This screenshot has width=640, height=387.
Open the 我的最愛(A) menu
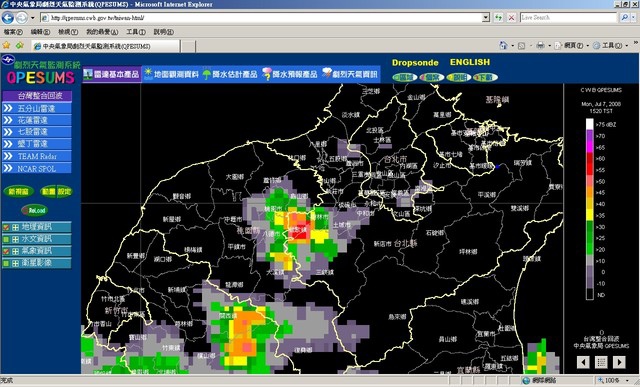tap(102, 32)
